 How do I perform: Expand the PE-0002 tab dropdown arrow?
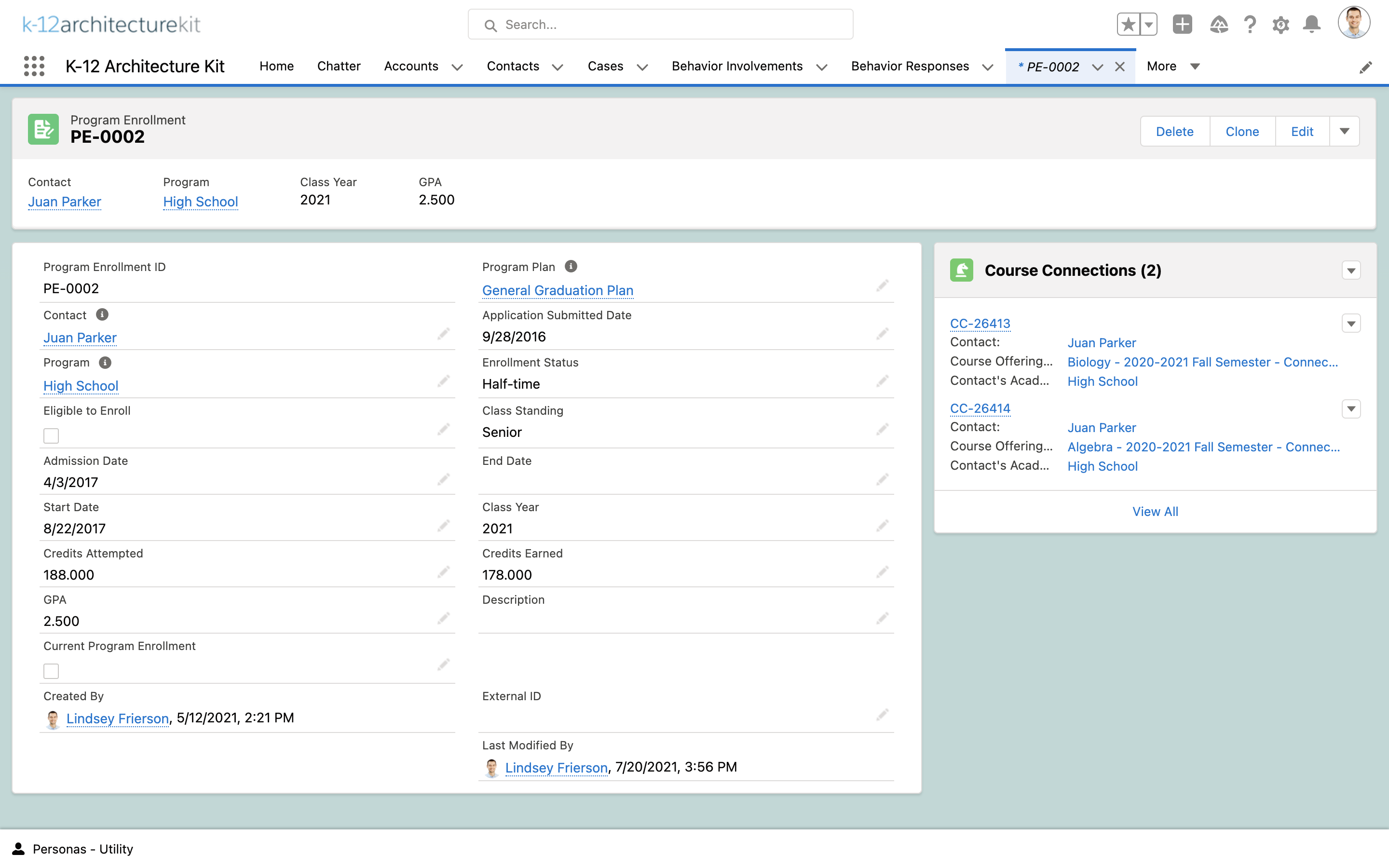1097,66
